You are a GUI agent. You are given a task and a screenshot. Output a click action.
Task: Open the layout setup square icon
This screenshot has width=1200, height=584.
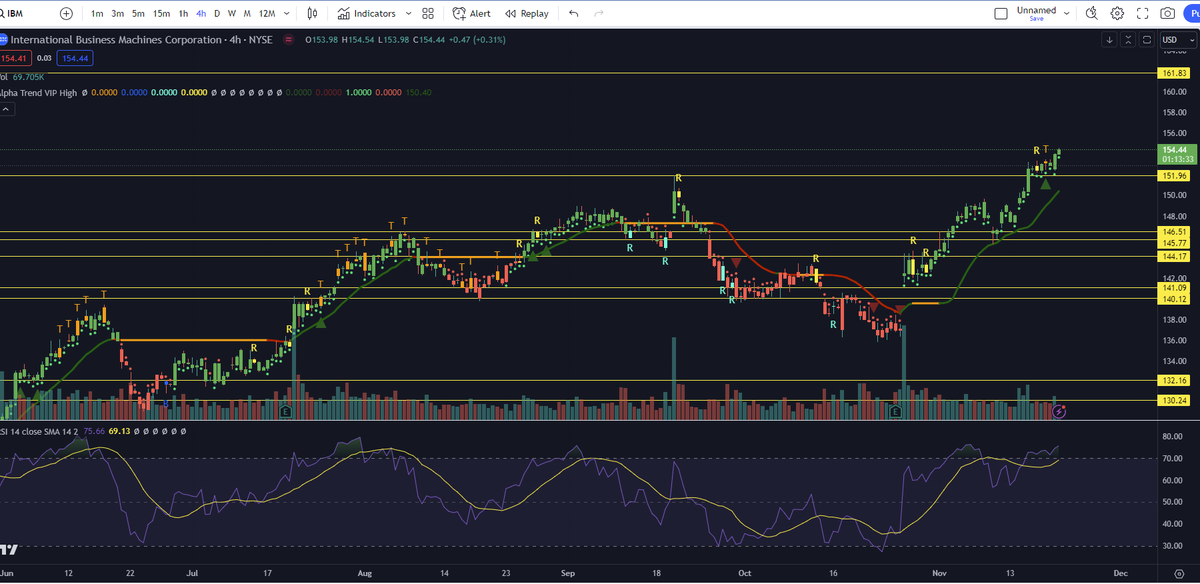[1001, 14]
